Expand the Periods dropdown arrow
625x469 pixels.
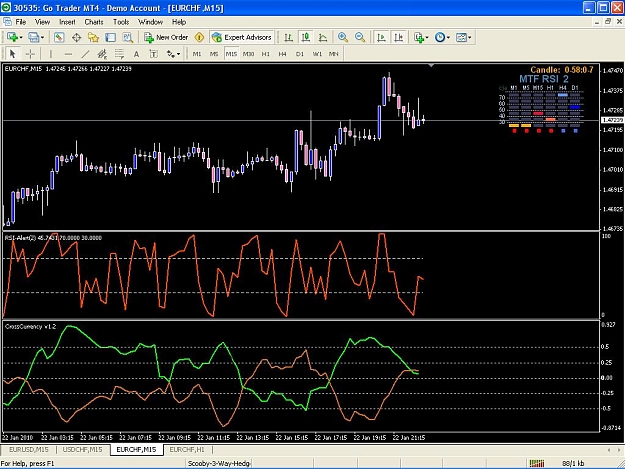tap(448, 37)
